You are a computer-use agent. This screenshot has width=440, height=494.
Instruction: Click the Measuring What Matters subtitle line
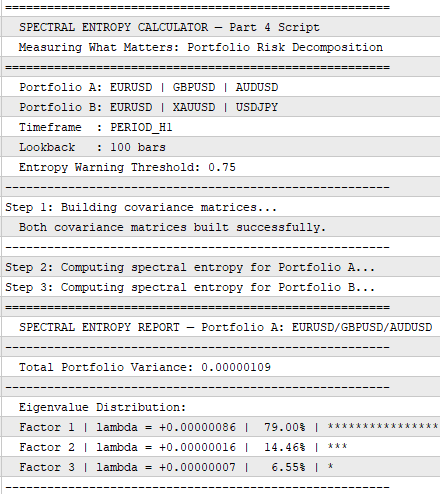(221, 47)
